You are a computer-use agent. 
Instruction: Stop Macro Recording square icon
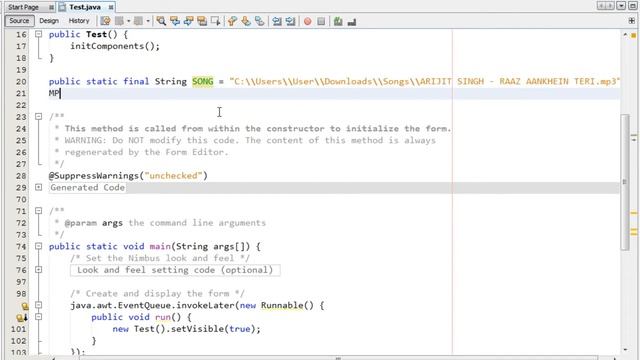[x=321, y=21]
